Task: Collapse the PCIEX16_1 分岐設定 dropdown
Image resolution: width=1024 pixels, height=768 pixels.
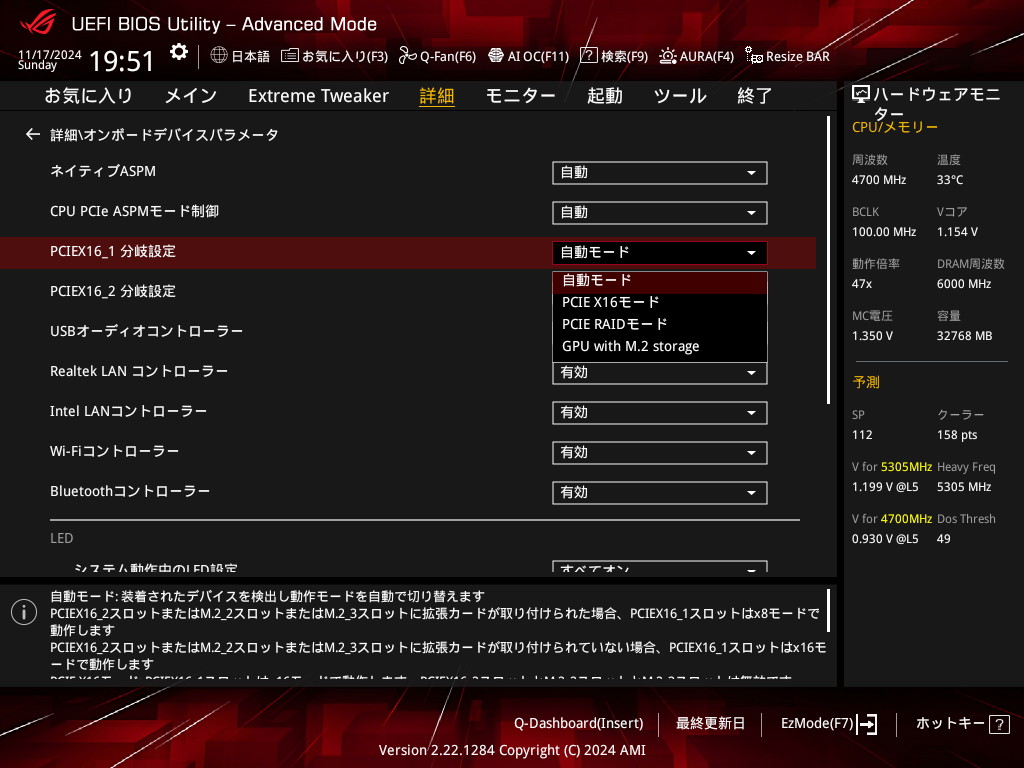Action: (660, 252)
